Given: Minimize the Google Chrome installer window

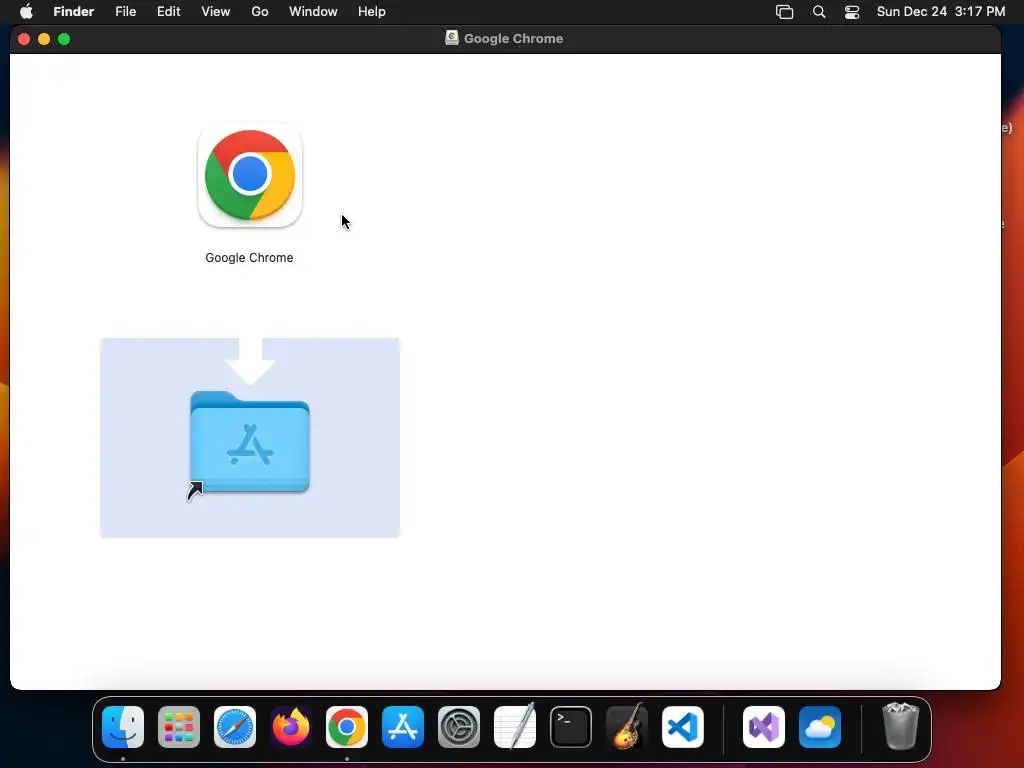Looking at the screenshot, I should 44,39.
